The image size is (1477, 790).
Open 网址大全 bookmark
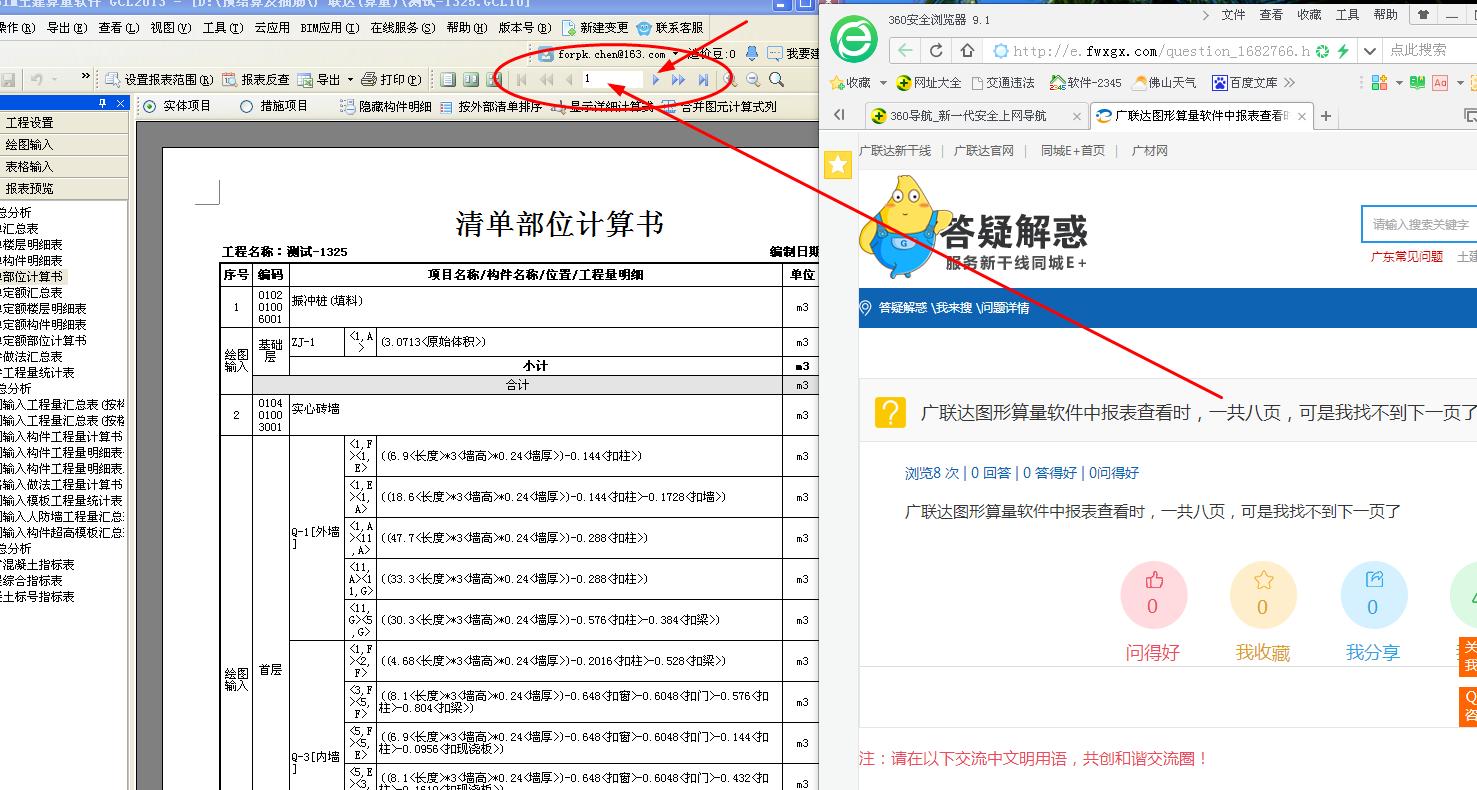(930, 82)
